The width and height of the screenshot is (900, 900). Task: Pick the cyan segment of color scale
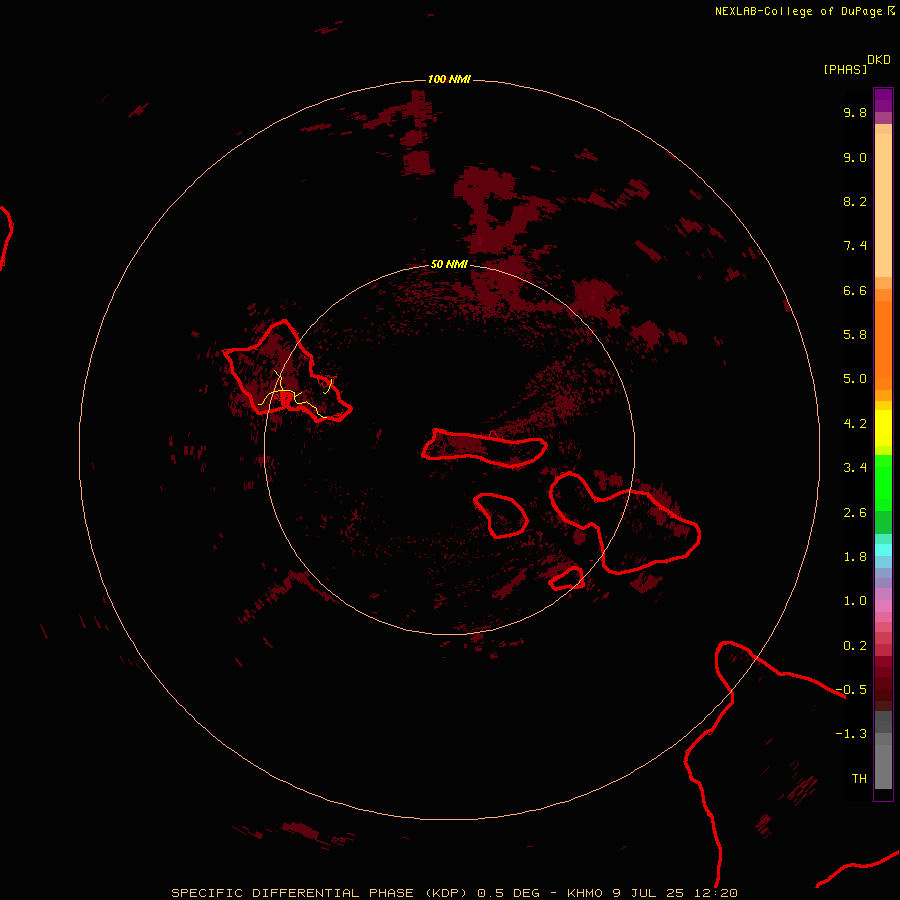click(x=883, y=550)
